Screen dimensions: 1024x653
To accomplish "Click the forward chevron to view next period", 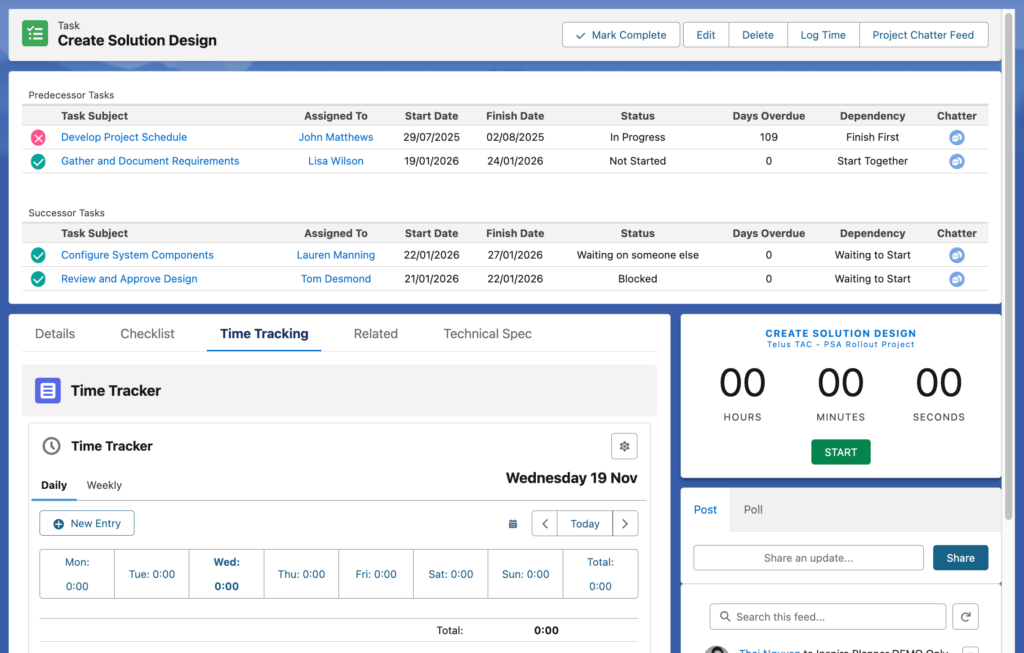I will (x=625, y=523).
